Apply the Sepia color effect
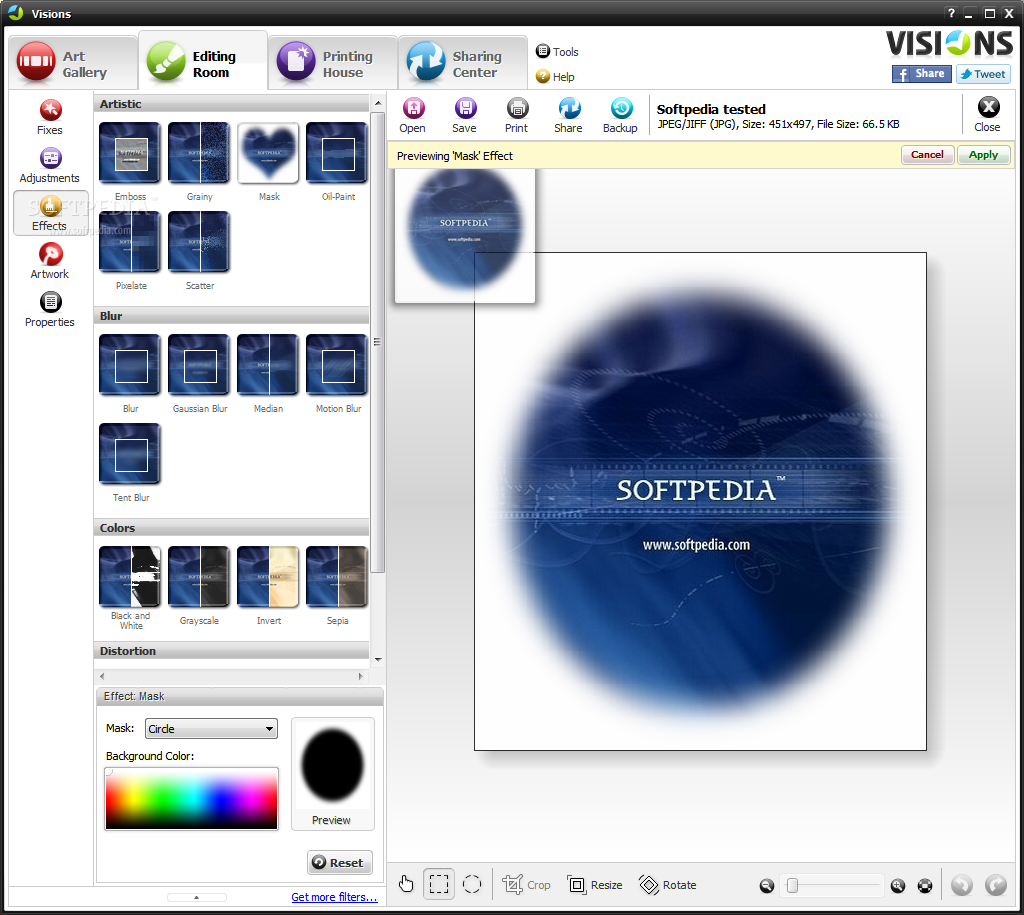 tap(337, 577)
